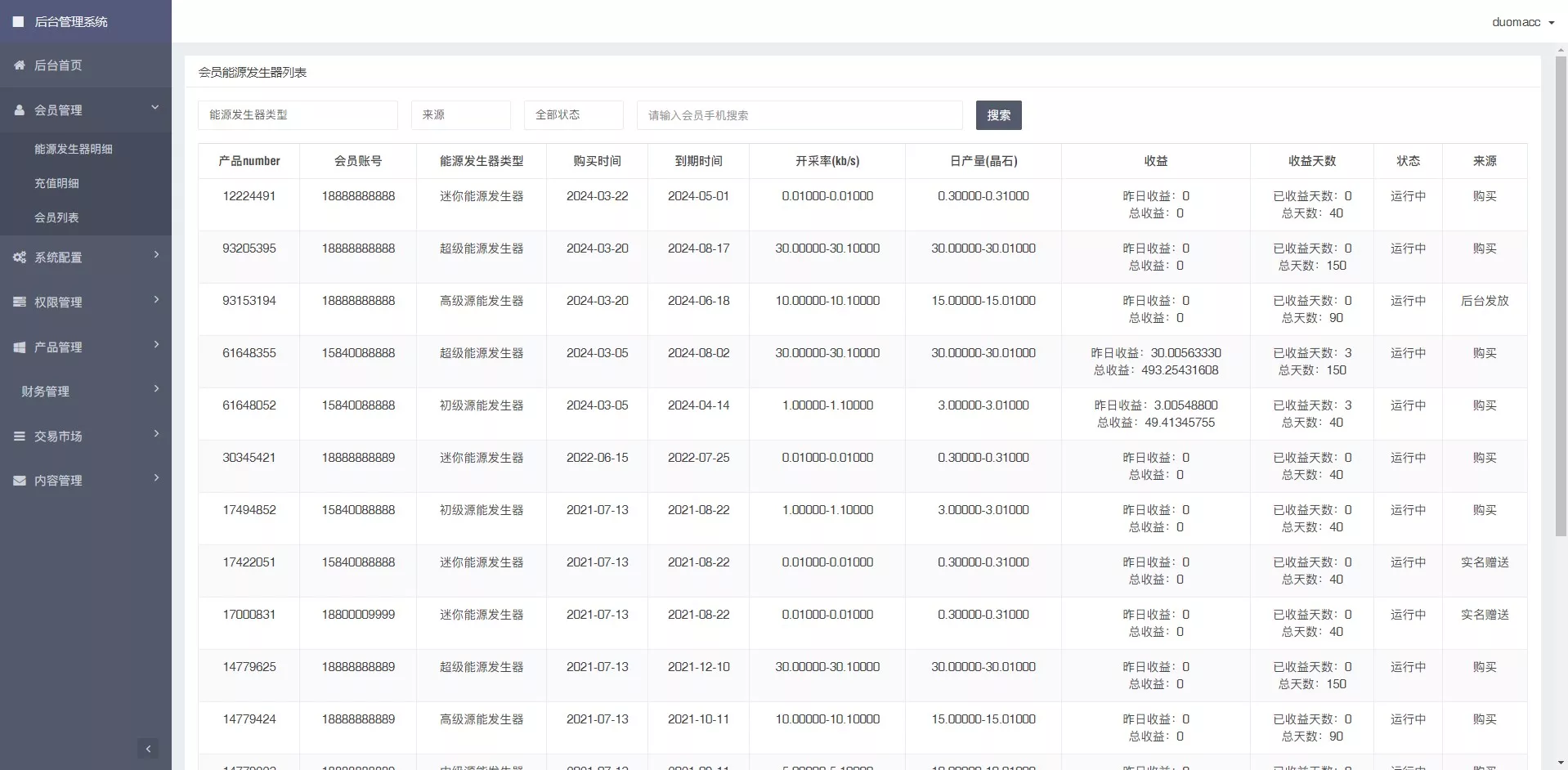Open 会员列表 in sidebar

tap(57, 217)
